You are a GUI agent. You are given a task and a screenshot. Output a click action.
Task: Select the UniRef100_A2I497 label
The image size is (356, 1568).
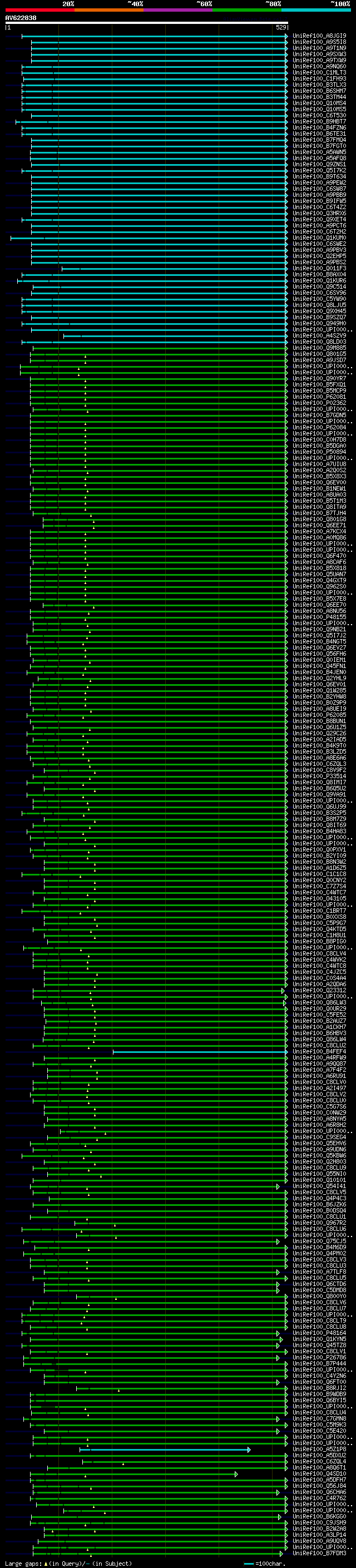click(319, 1089)
